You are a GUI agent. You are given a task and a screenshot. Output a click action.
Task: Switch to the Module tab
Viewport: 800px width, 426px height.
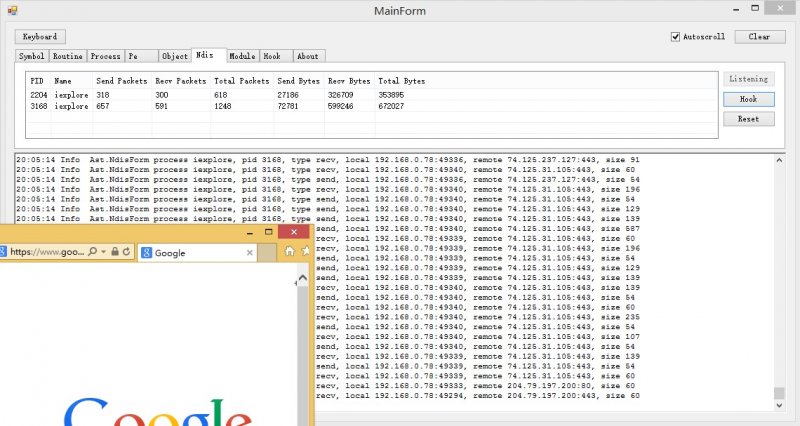click(242, 56)
